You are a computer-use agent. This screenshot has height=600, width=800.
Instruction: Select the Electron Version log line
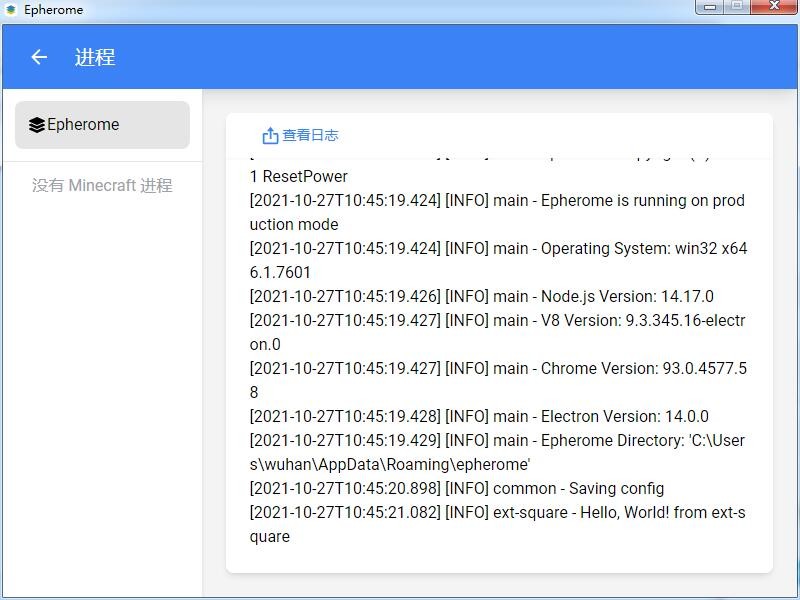click(479, 417)
